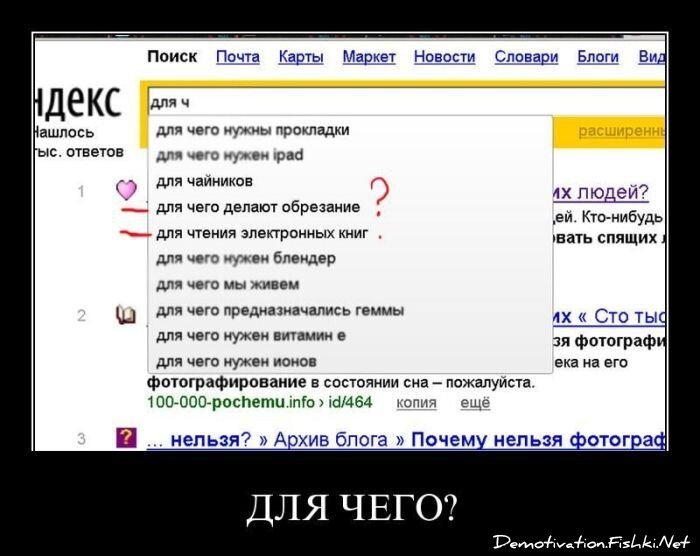Click the search input containing 'для ч'
700x556 pixels.
coord(406,103)
